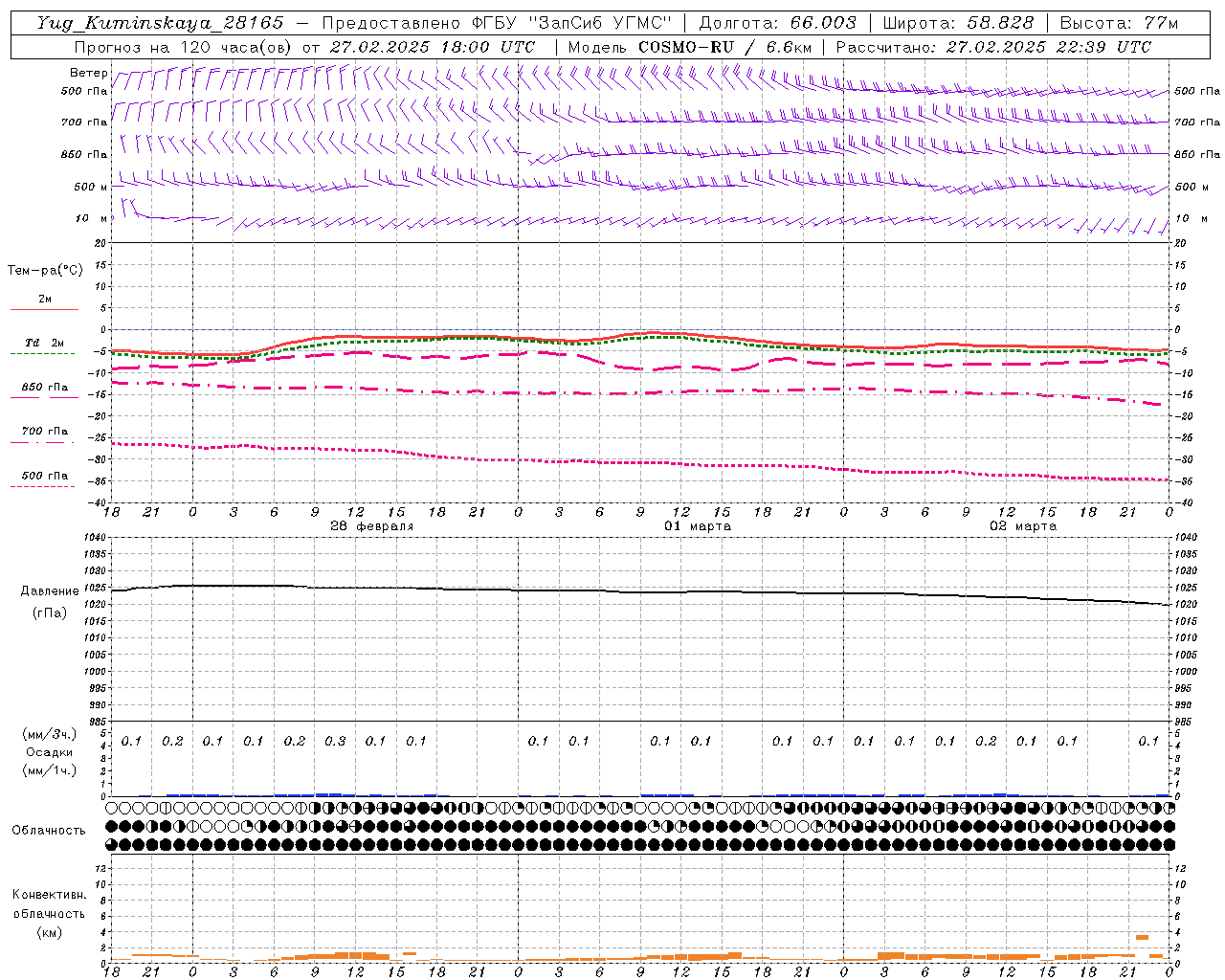Click the -40 tick on left temperature axis
The width and height of the screenshot is (1225, 980).
click(99, 502)
